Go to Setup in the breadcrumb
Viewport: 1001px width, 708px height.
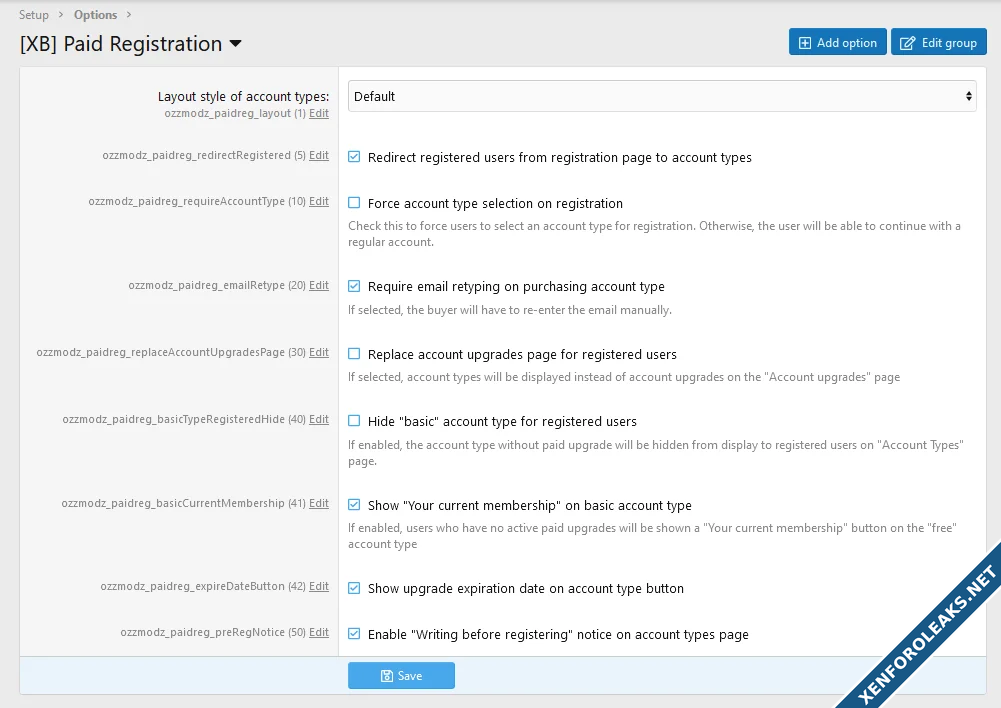tap(34, 15)
